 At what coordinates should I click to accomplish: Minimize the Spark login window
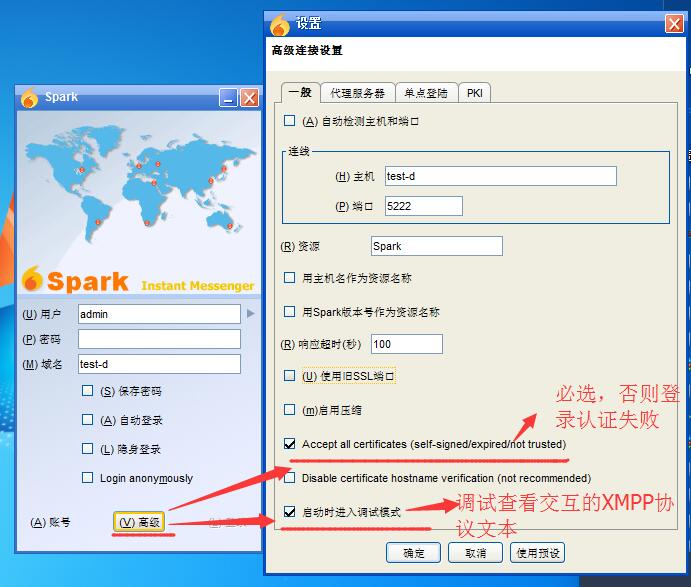click(229, 97)
